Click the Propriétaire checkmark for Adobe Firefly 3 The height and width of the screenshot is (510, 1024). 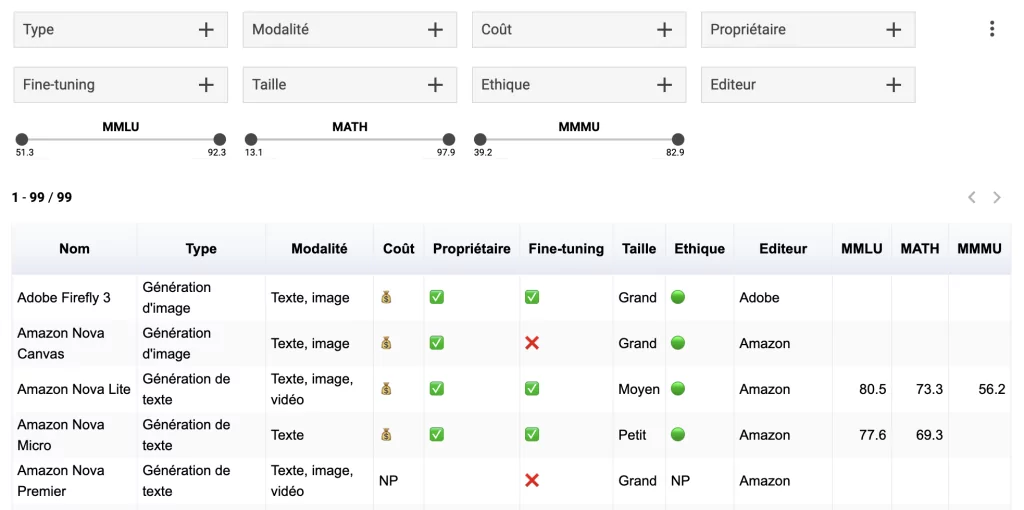click(x=436, y=297)
